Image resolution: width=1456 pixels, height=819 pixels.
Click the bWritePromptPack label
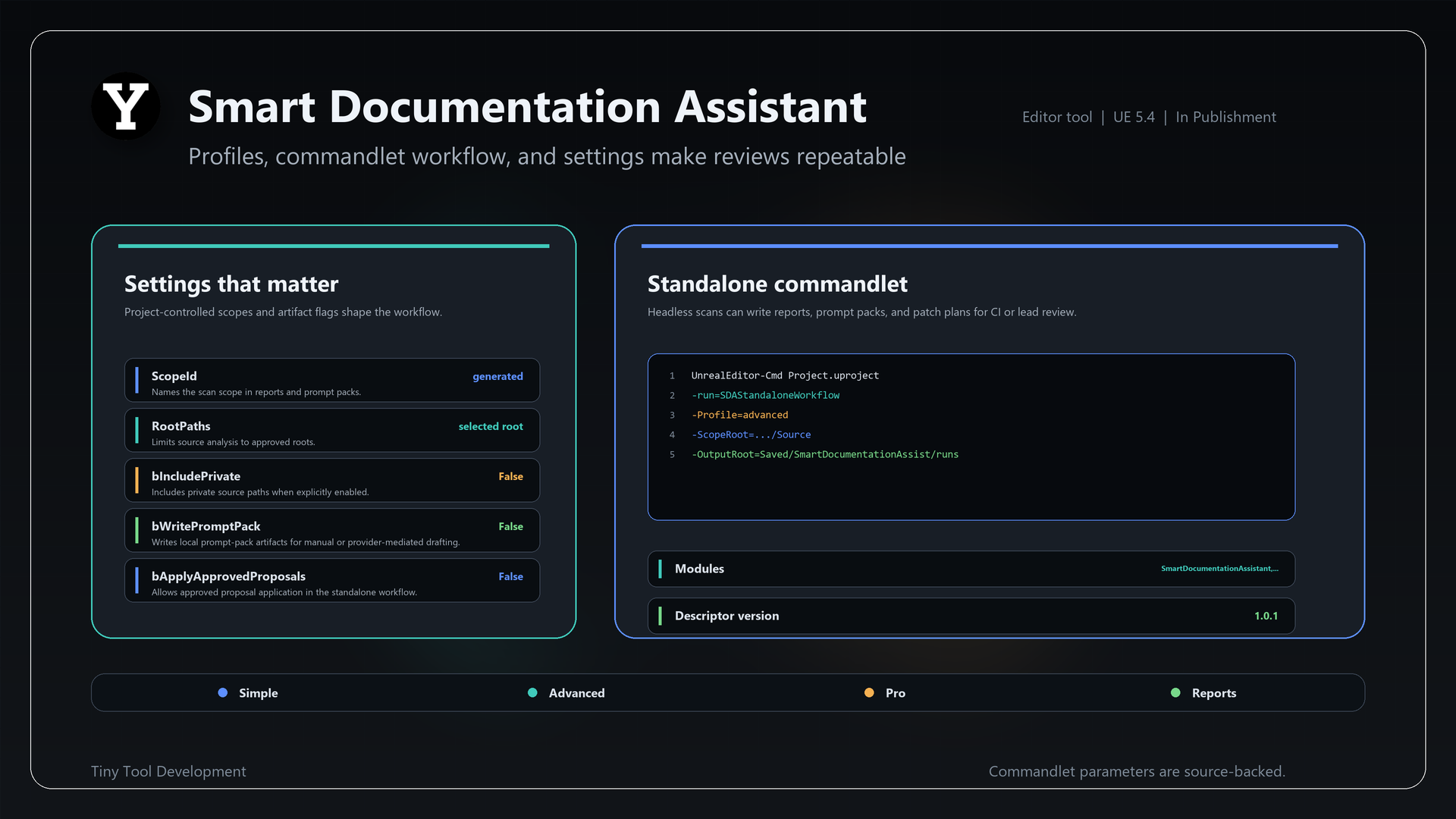coord(206,526)
